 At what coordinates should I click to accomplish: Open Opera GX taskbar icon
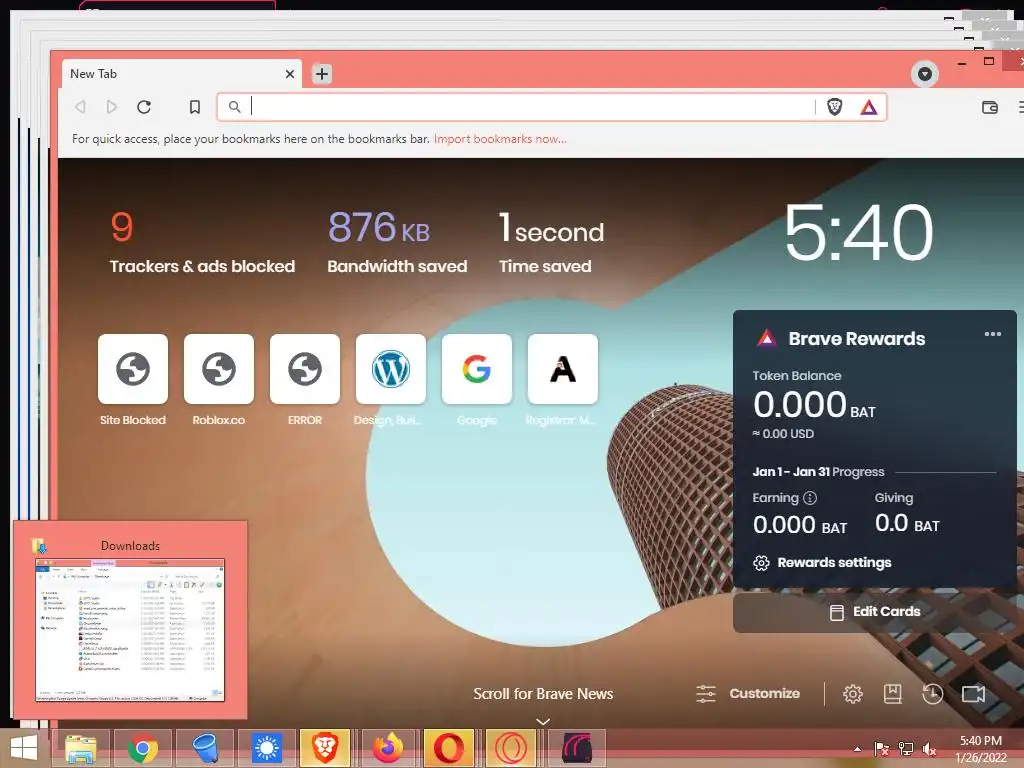[511, 748]
